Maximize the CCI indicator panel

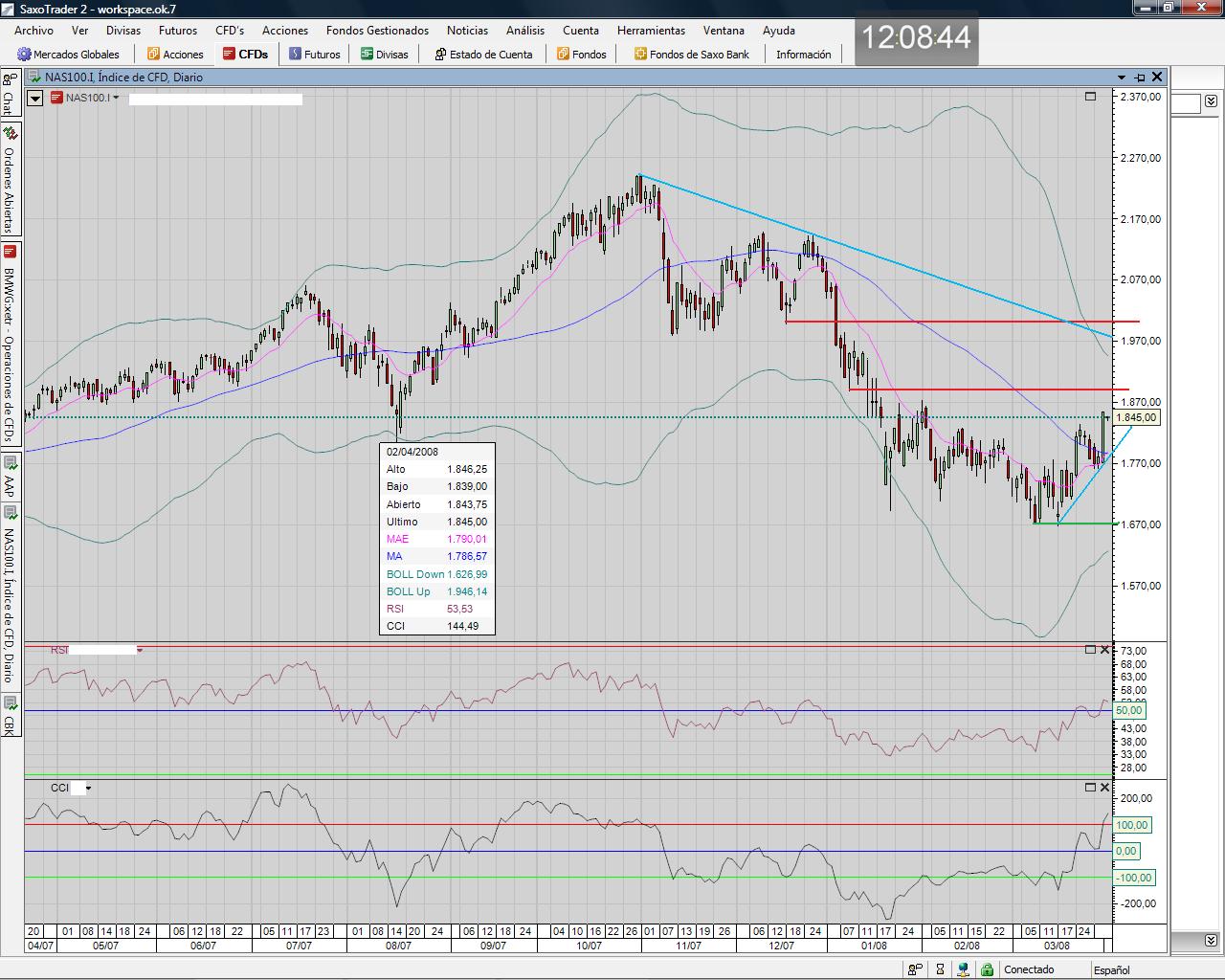pyautogui.click(x=1090, y=788)
